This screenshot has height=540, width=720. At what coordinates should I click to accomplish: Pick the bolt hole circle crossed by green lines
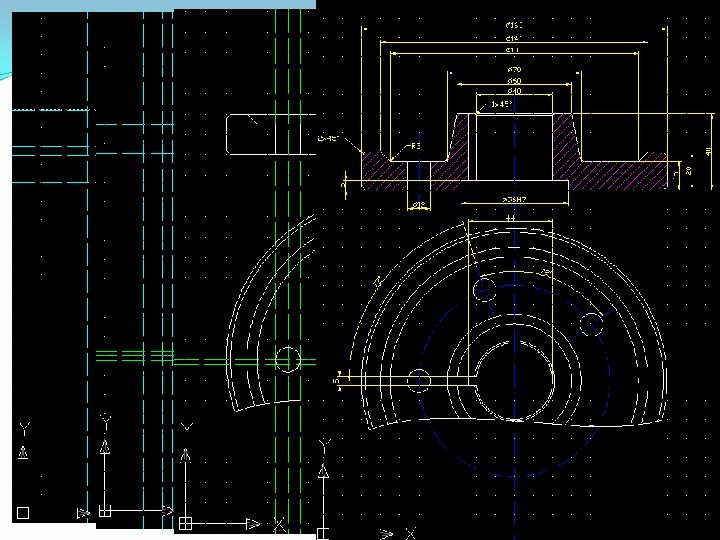288,360
